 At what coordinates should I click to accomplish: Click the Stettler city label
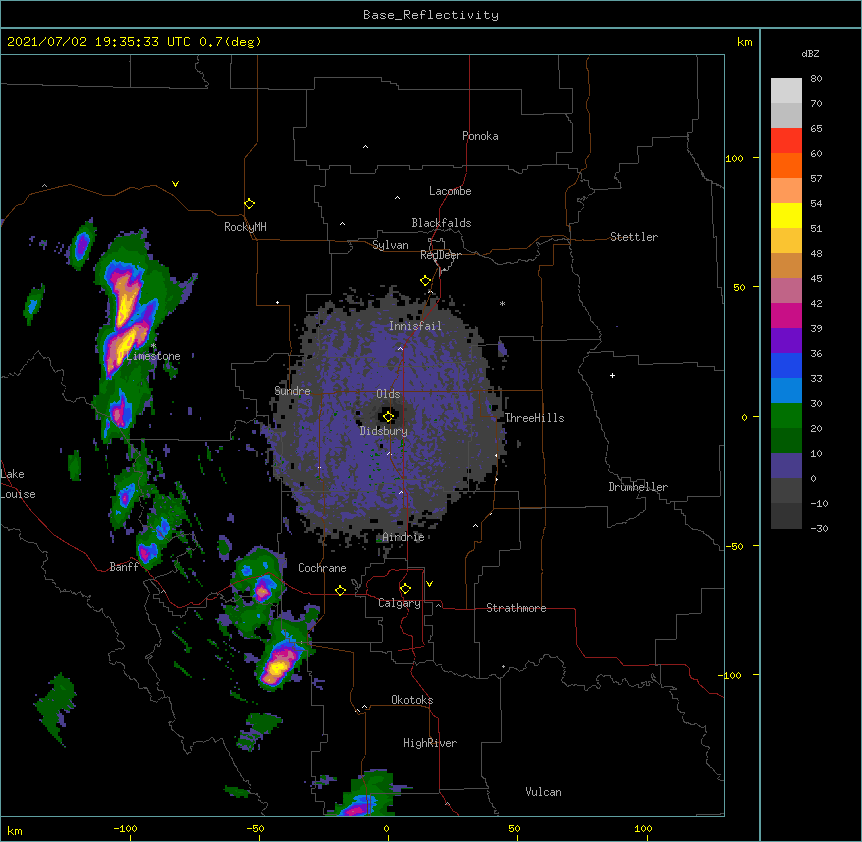(x=634, y=237)
